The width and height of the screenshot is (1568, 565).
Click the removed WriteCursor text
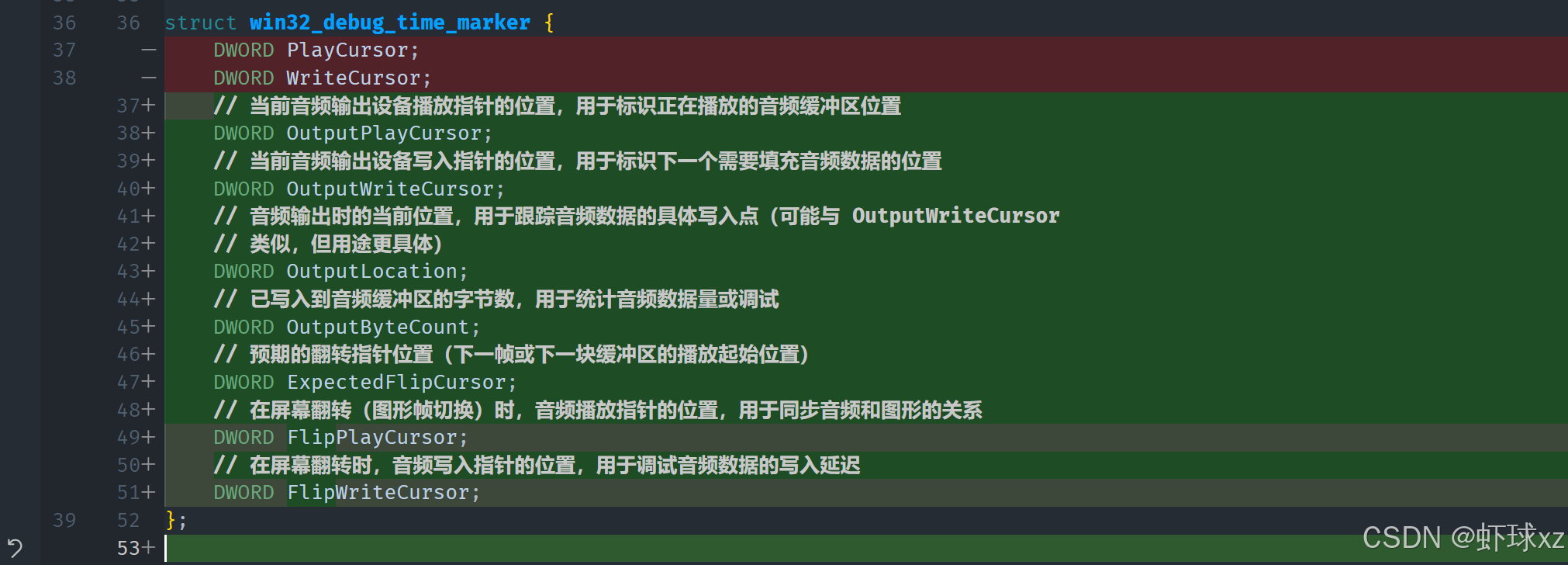353,78
